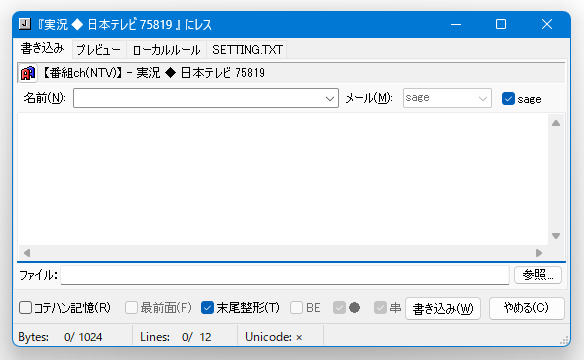Click the right arrow of the horizontal scrollbar

point(539,253)
